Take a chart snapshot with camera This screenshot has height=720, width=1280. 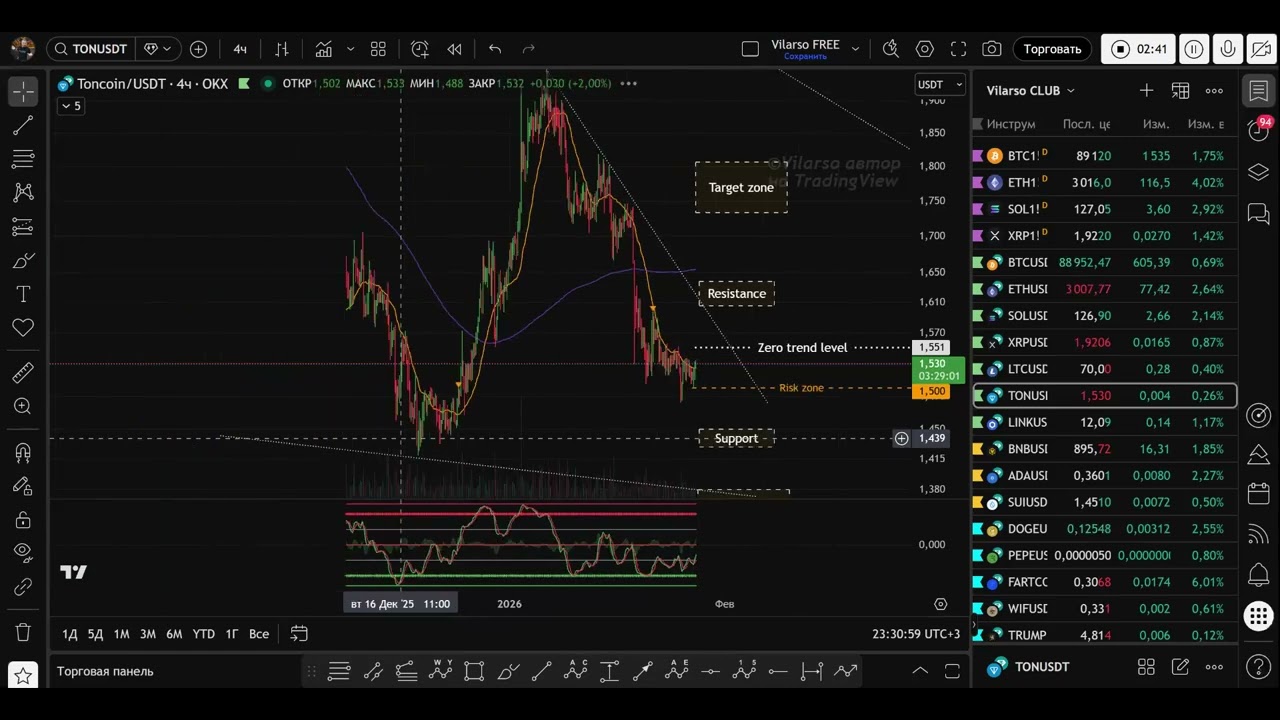point(992,49)
